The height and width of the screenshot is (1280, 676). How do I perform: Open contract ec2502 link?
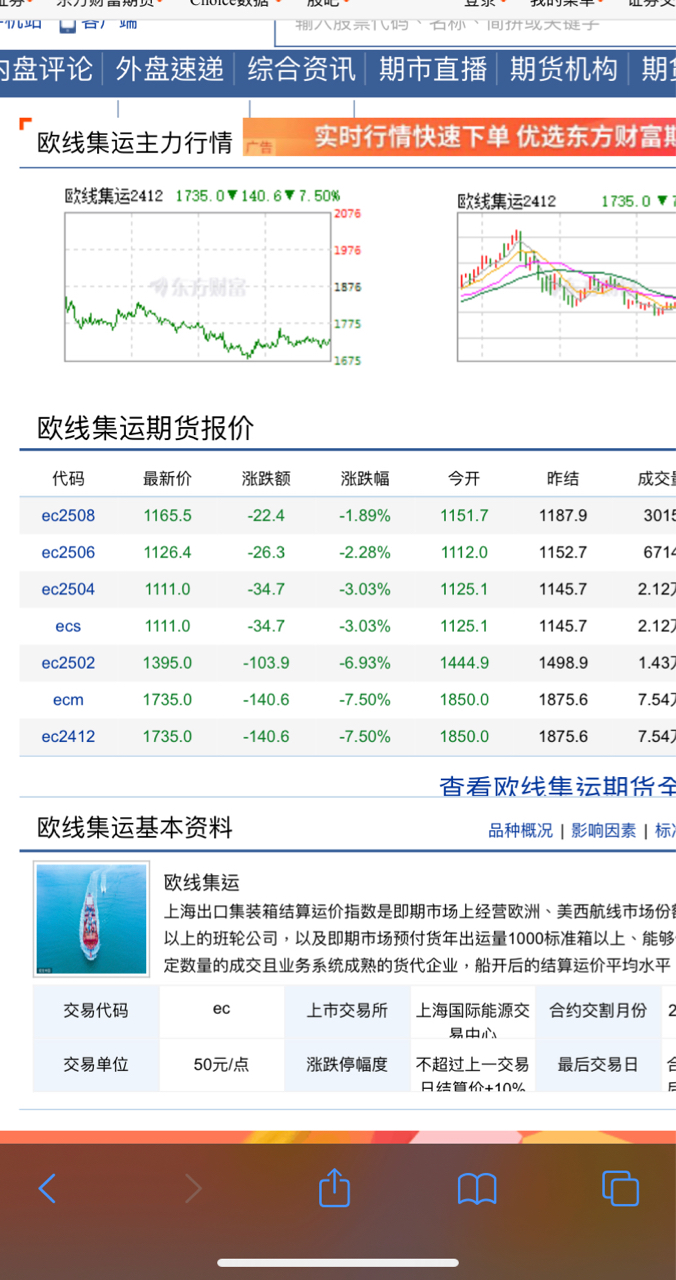[68, 663]
